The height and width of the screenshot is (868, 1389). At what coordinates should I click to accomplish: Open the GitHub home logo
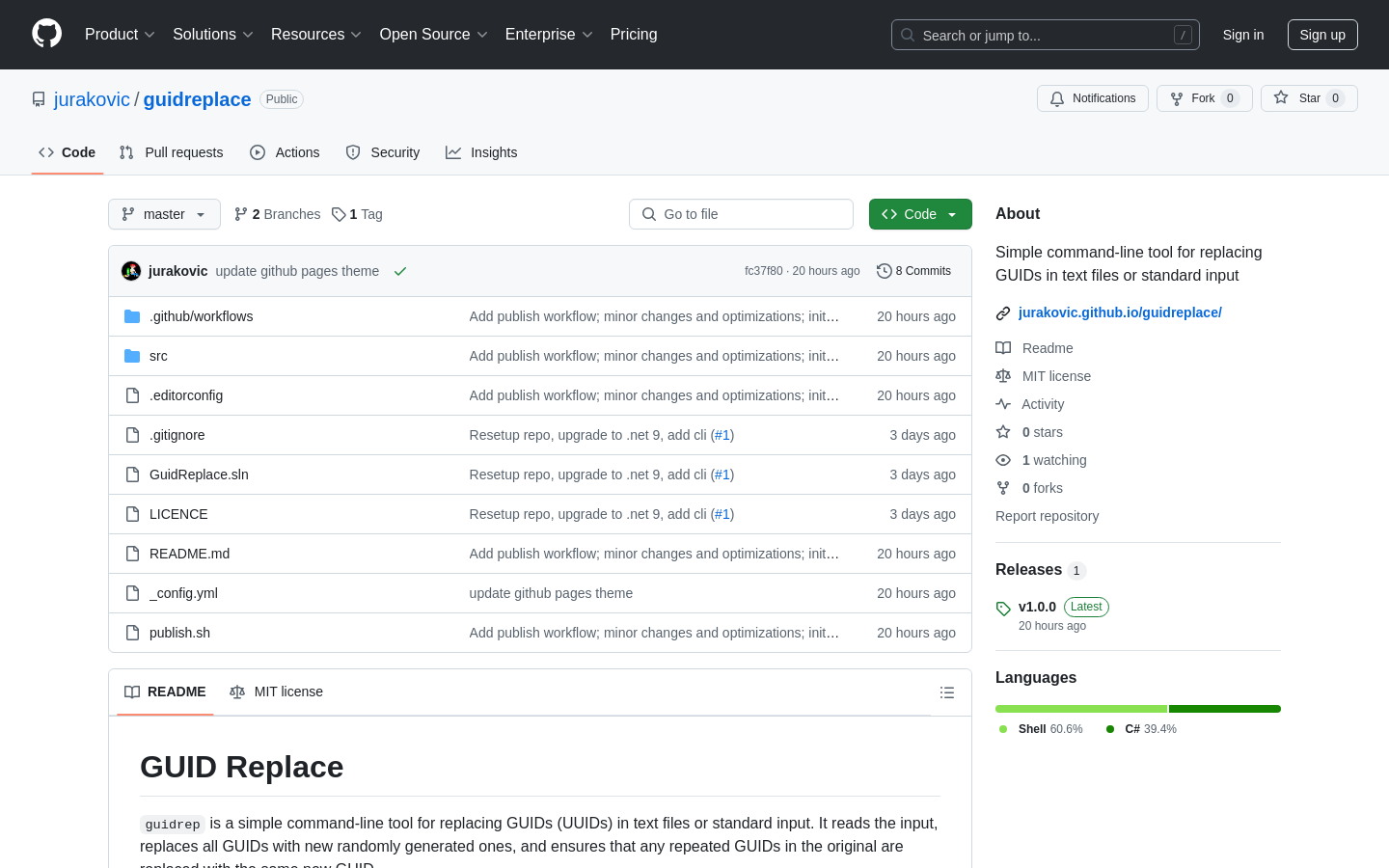[x=46, y=34]
